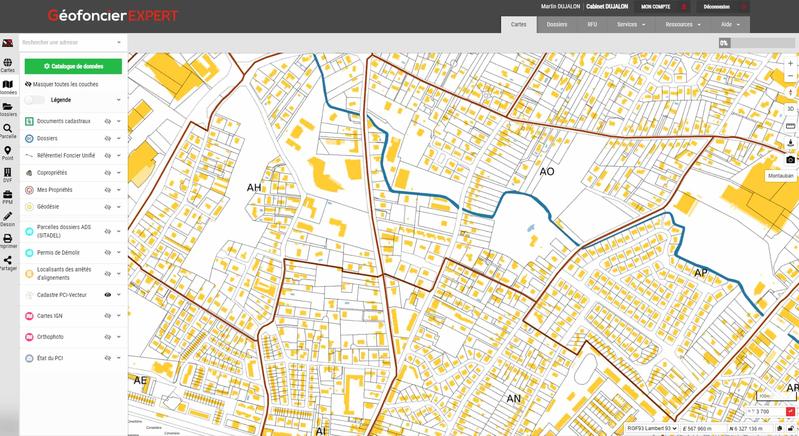The image size is (799, 436).
Task: Open the Parcelle search tool
Action: point(7,130)
